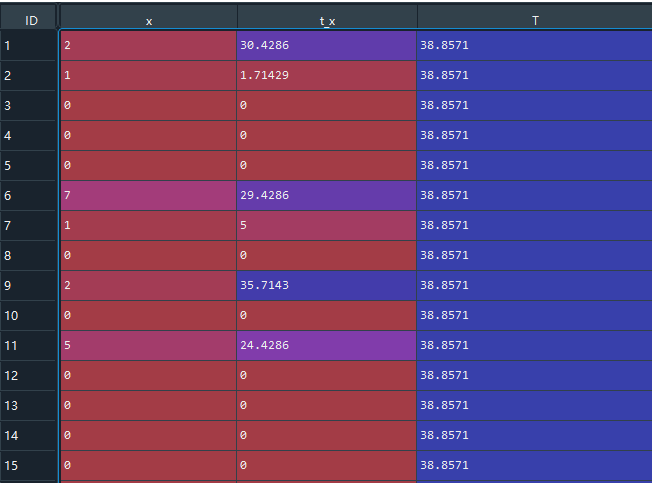Viewport: 652px width, 483px height.
Task: Select row header 2
Action: [x=28, y=76]
